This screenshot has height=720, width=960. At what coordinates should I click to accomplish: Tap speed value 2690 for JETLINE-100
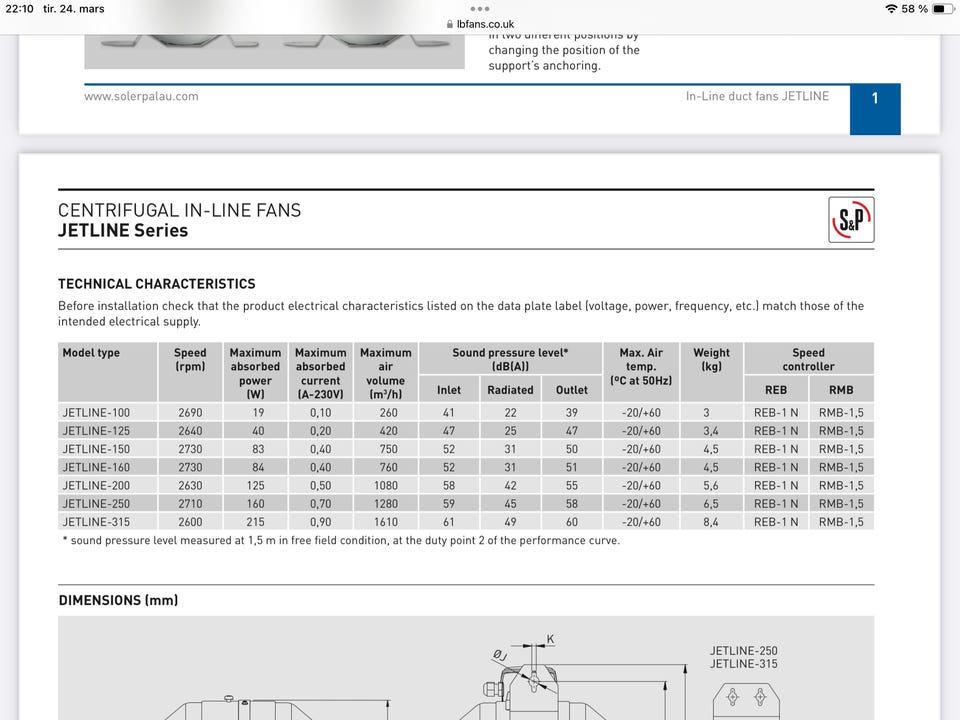pos(190,413)
